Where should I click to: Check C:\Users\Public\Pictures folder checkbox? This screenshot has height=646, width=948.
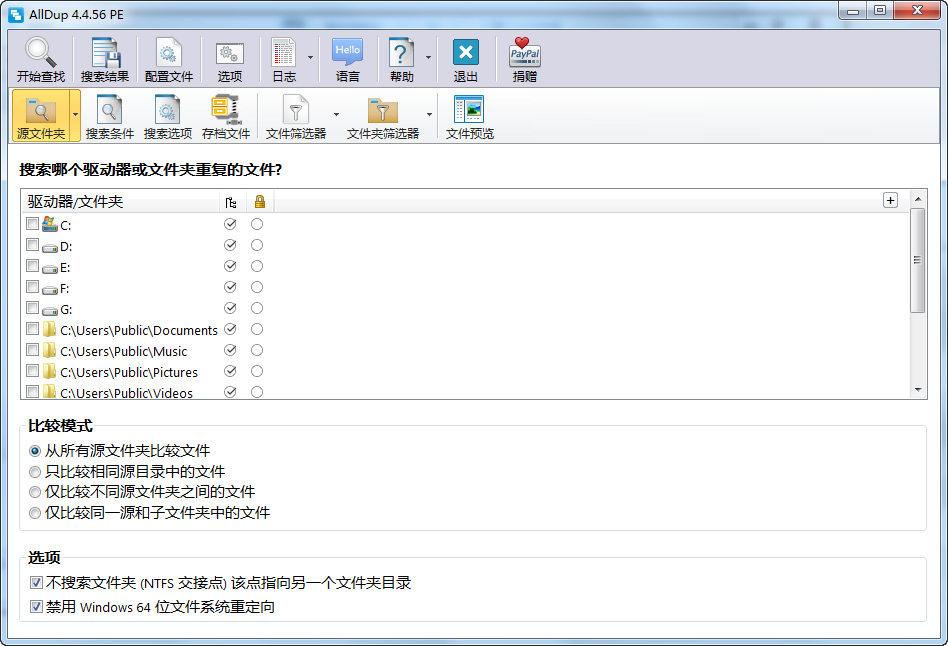click(x=33, y=371)
